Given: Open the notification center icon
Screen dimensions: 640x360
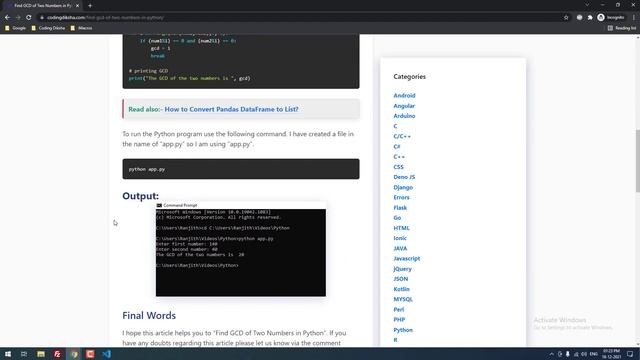Looking at the screenshot, I should 630,354.
